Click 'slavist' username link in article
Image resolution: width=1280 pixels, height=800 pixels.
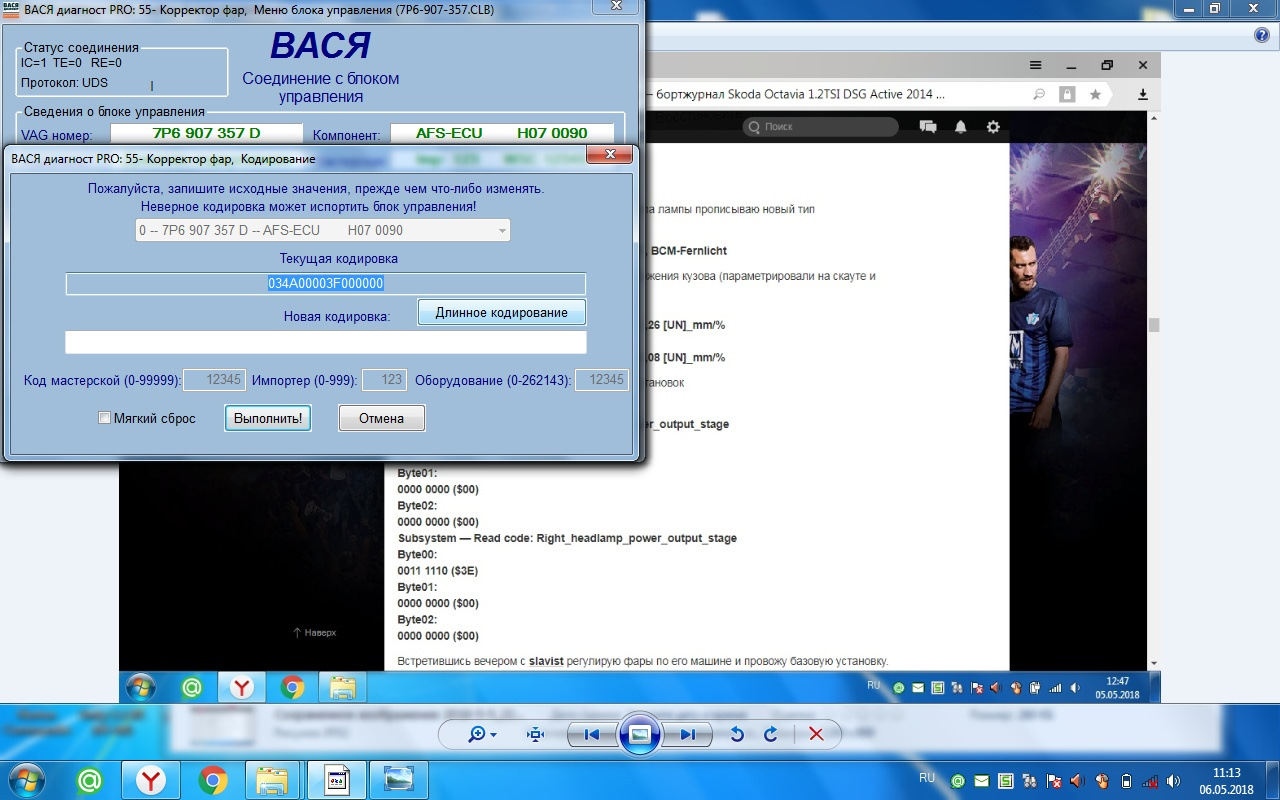(x=546, y=661)
